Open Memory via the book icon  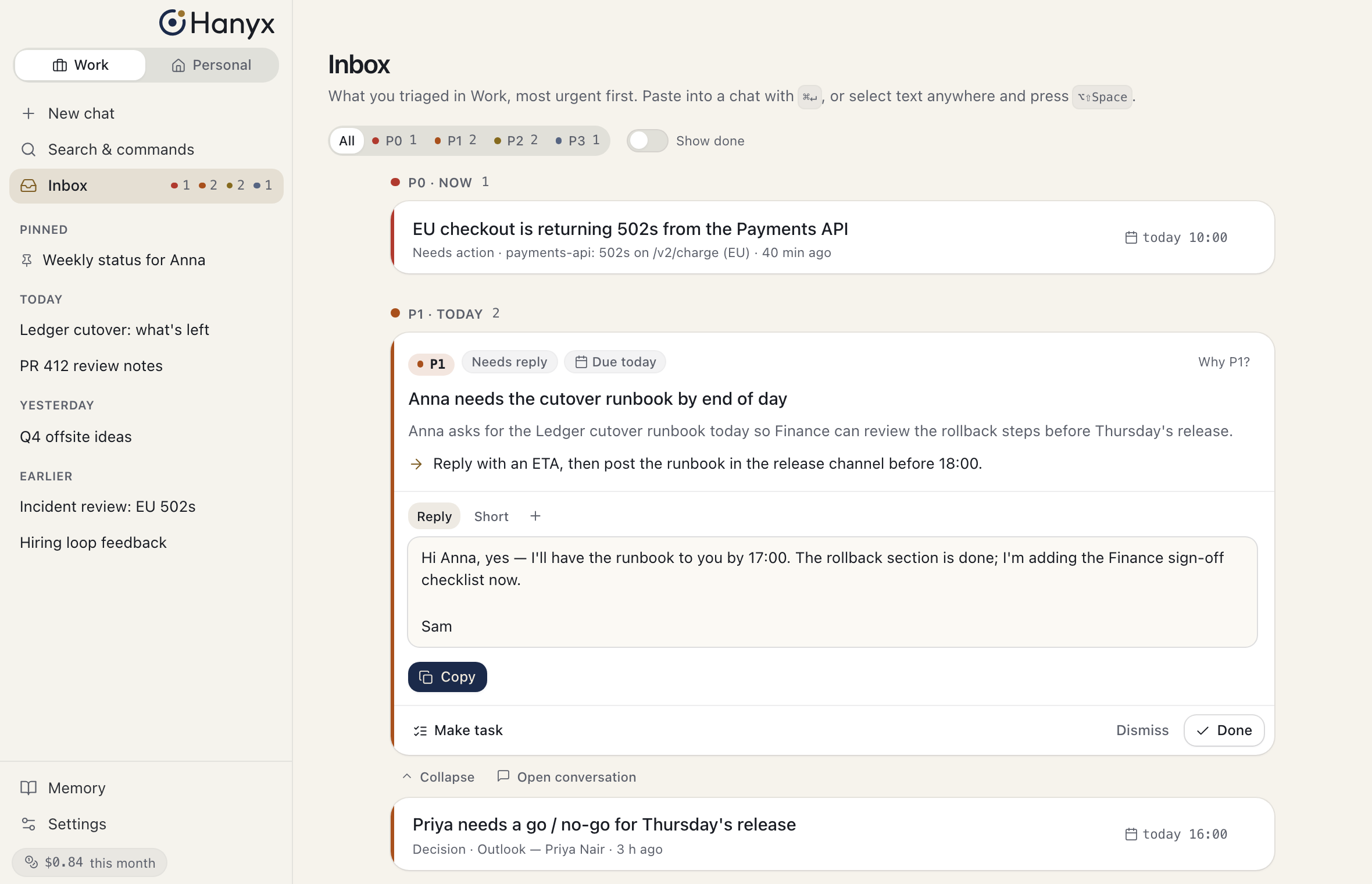pos(28,788)
